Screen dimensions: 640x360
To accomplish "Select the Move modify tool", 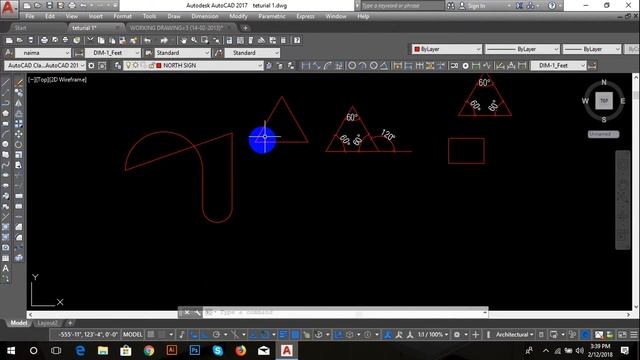I will coord(19,134).
